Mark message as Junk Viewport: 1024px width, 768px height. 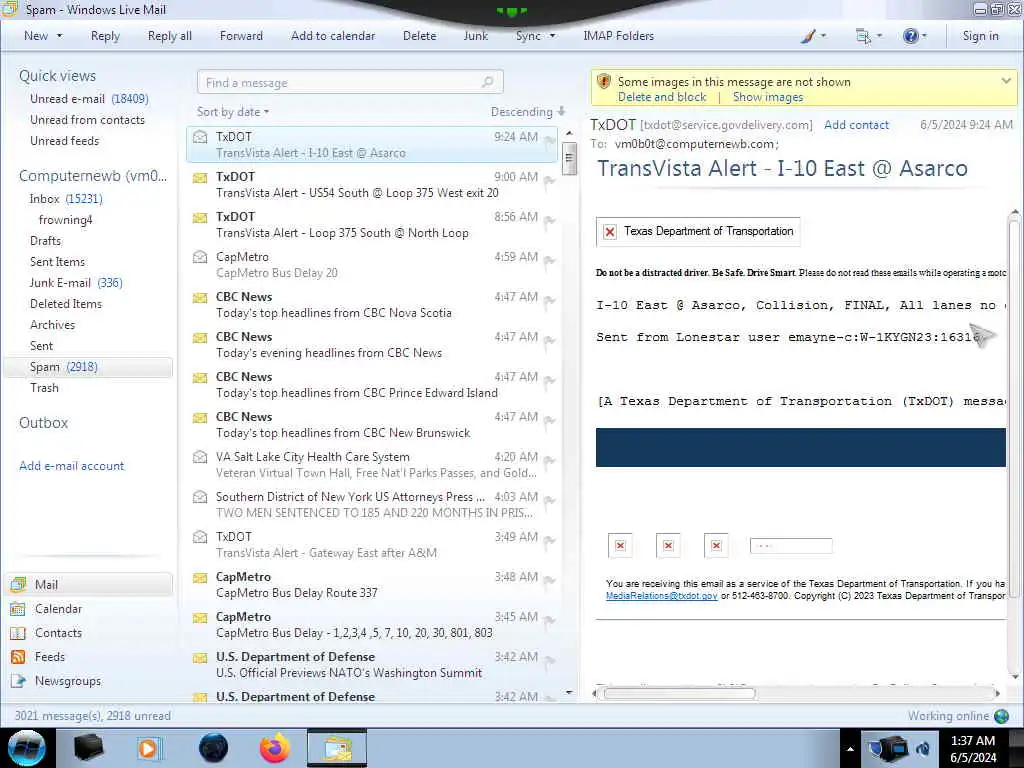coord(475,36)
